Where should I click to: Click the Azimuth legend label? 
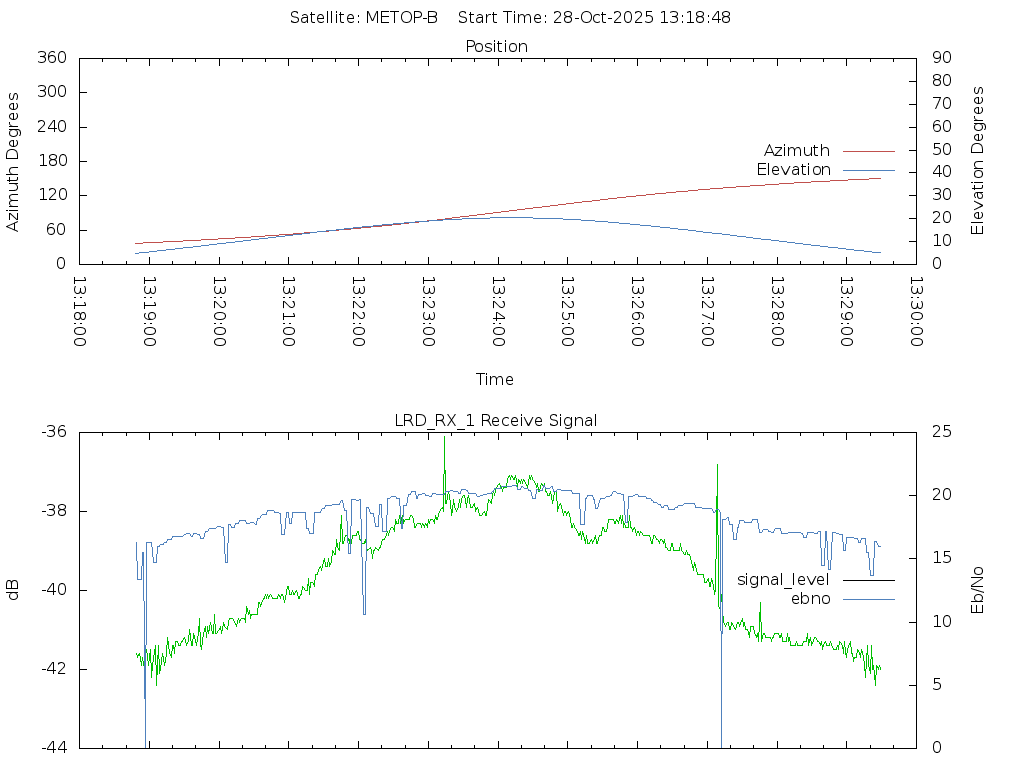796,151
